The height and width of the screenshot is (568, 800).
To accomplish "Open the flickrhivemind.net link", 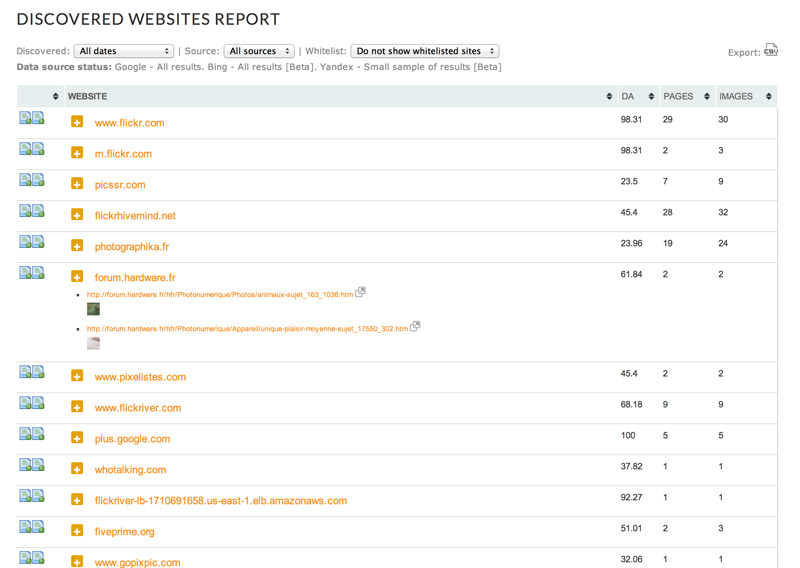I will click(x=135, y=216).
